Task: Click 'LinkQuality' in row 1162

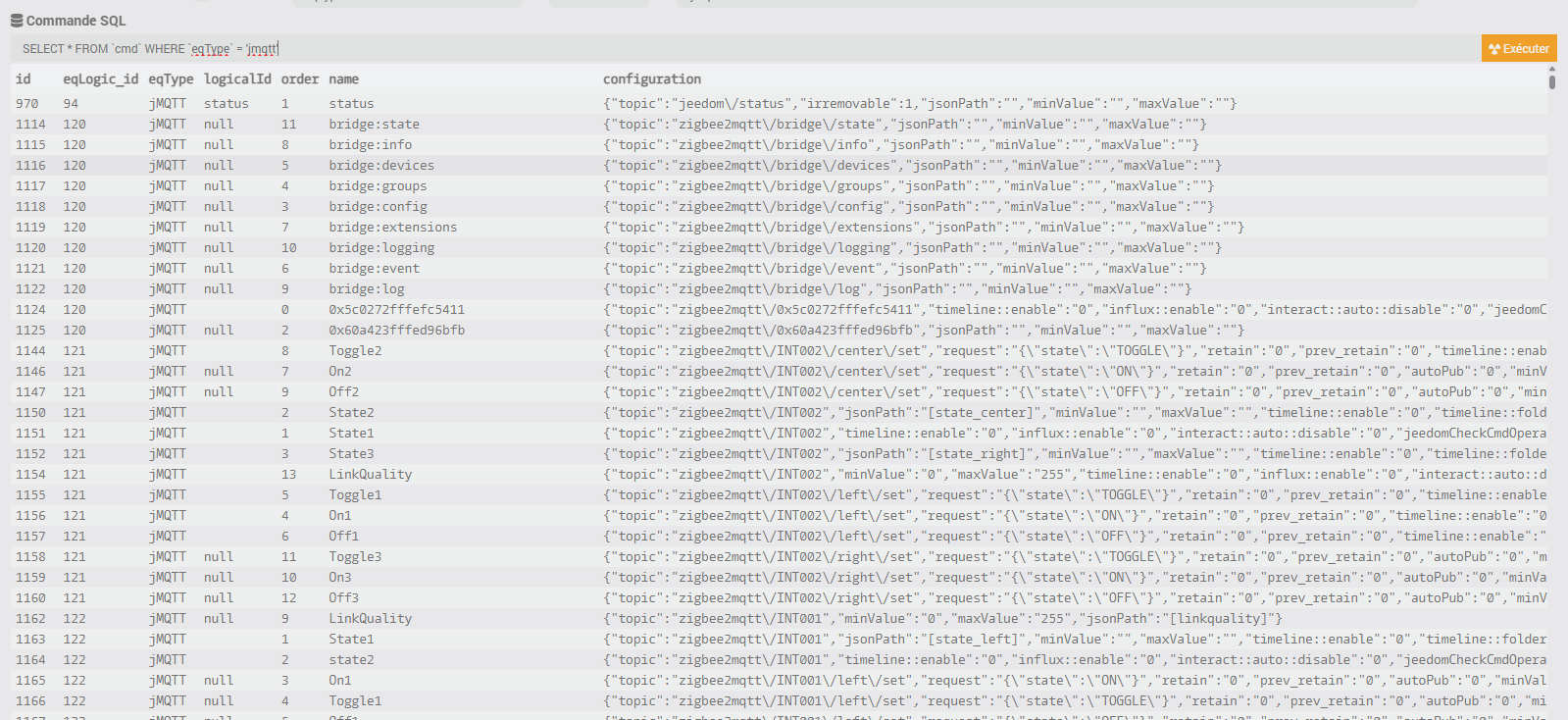Action: (x=370, y=619)
